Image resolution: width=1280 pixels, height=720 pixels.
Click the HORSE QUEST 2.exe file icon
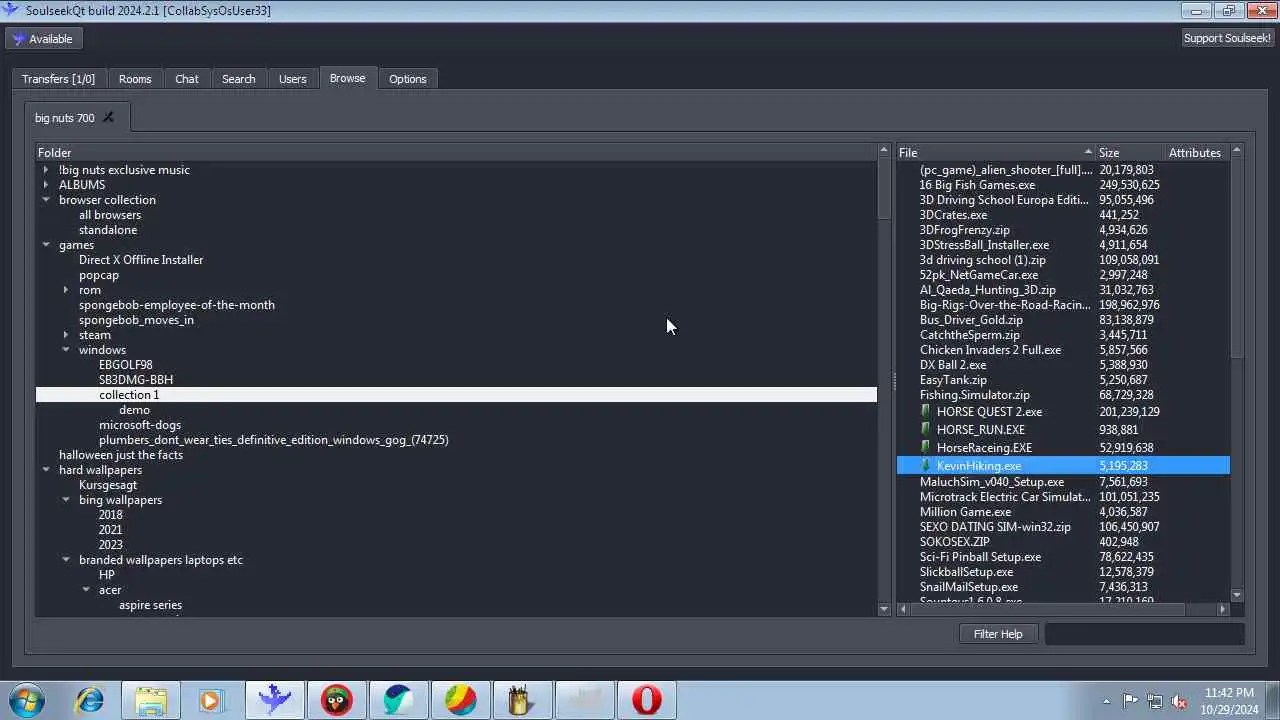926,412
